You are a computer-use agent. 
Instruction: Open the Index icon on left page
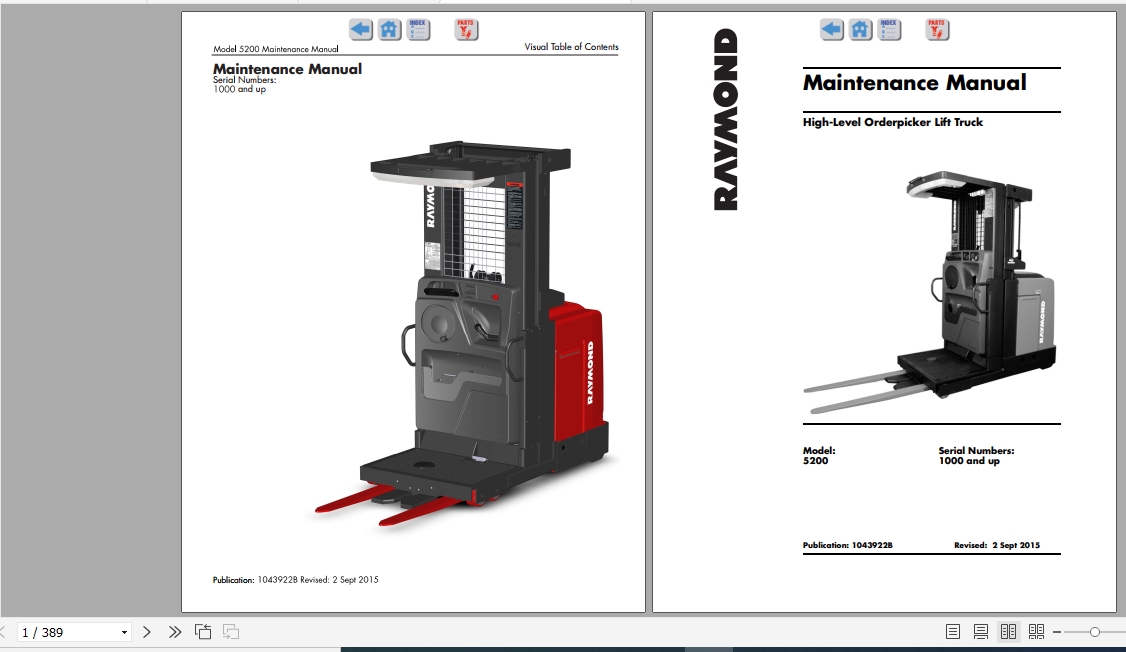[418, 29]
